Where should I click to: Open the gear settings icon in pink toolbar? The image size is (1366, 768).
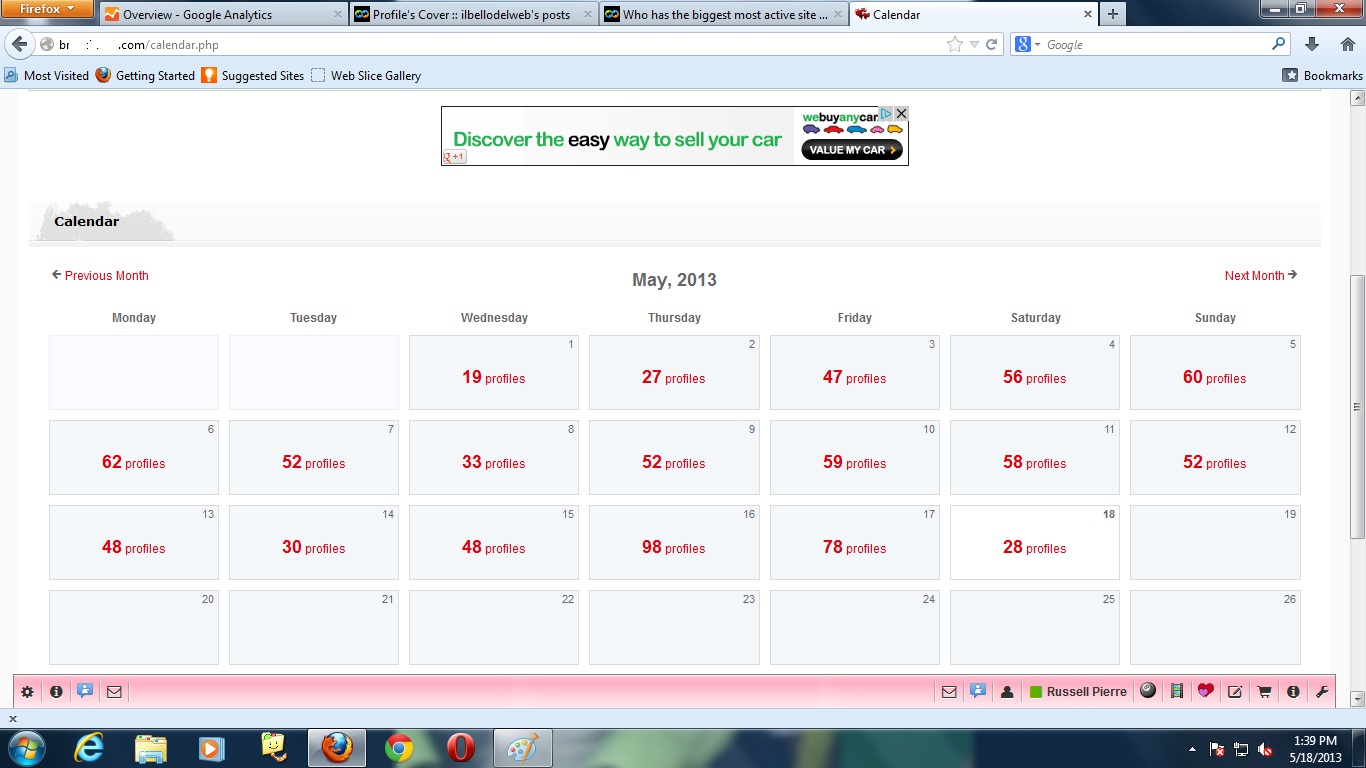click(x=27, y=691)
